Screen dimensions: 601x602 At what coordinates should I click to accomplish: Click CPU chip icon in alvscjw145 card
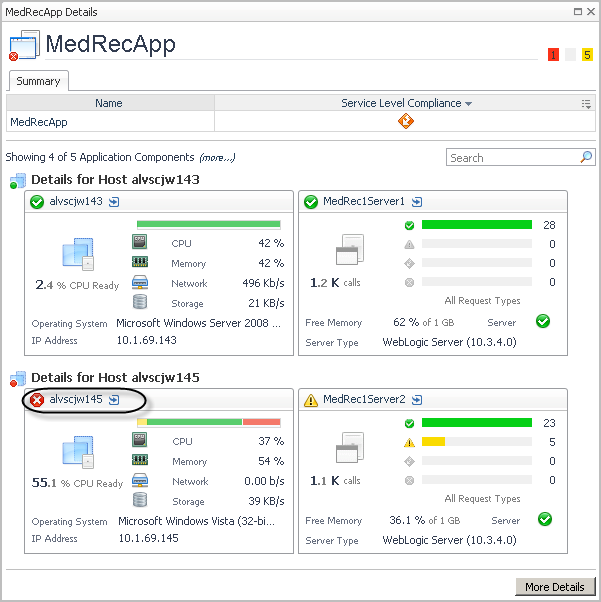140,440
